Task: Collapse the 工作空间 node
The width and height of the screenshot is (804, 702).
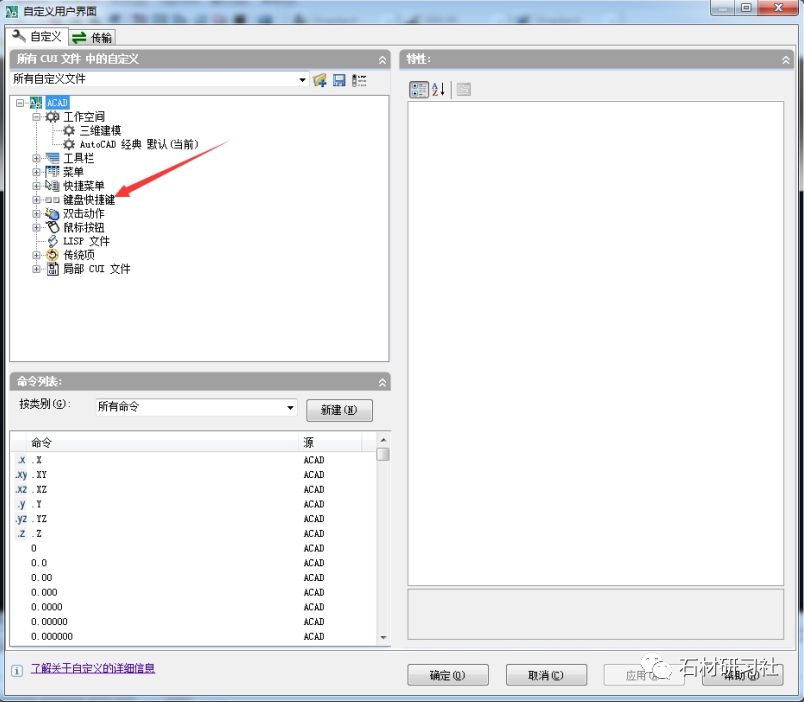Action: tap(36, 117)
